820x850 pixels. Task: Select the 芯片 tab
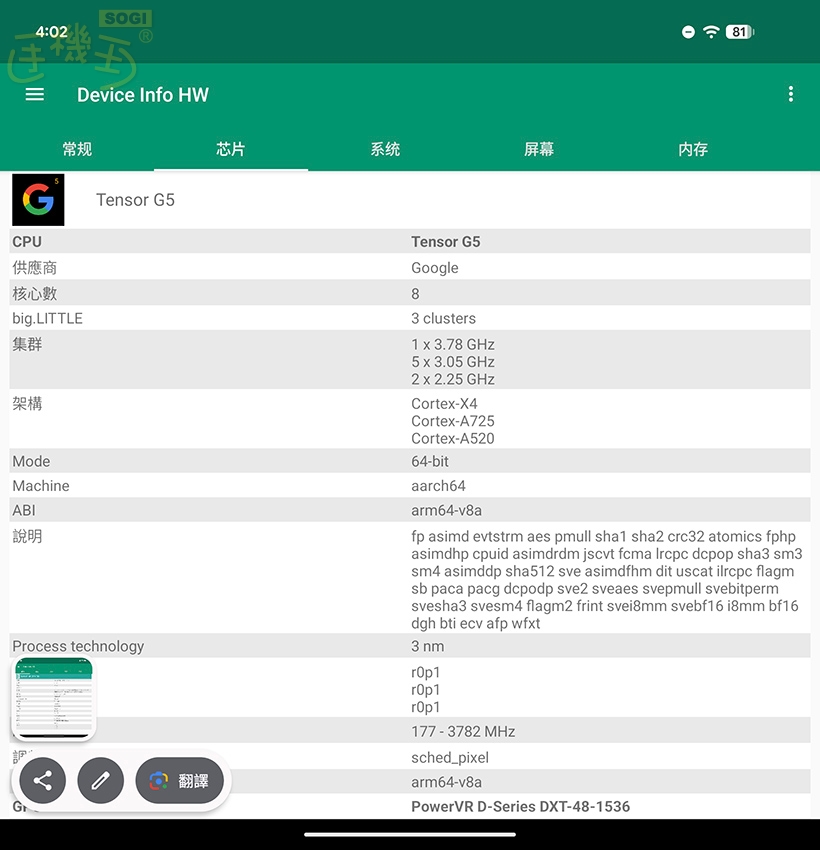point(231,149)
